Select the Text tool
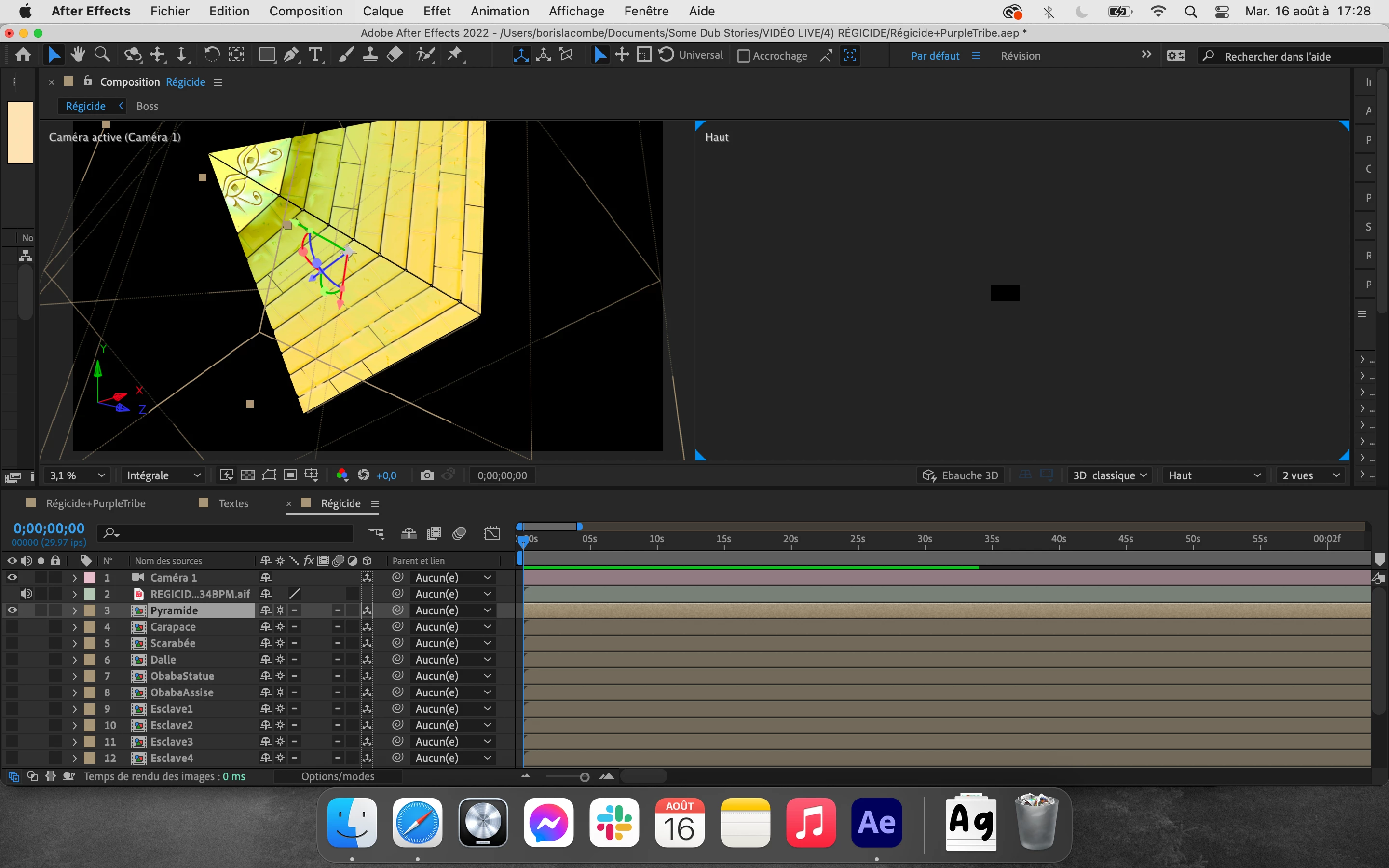 tap(315, 55)
